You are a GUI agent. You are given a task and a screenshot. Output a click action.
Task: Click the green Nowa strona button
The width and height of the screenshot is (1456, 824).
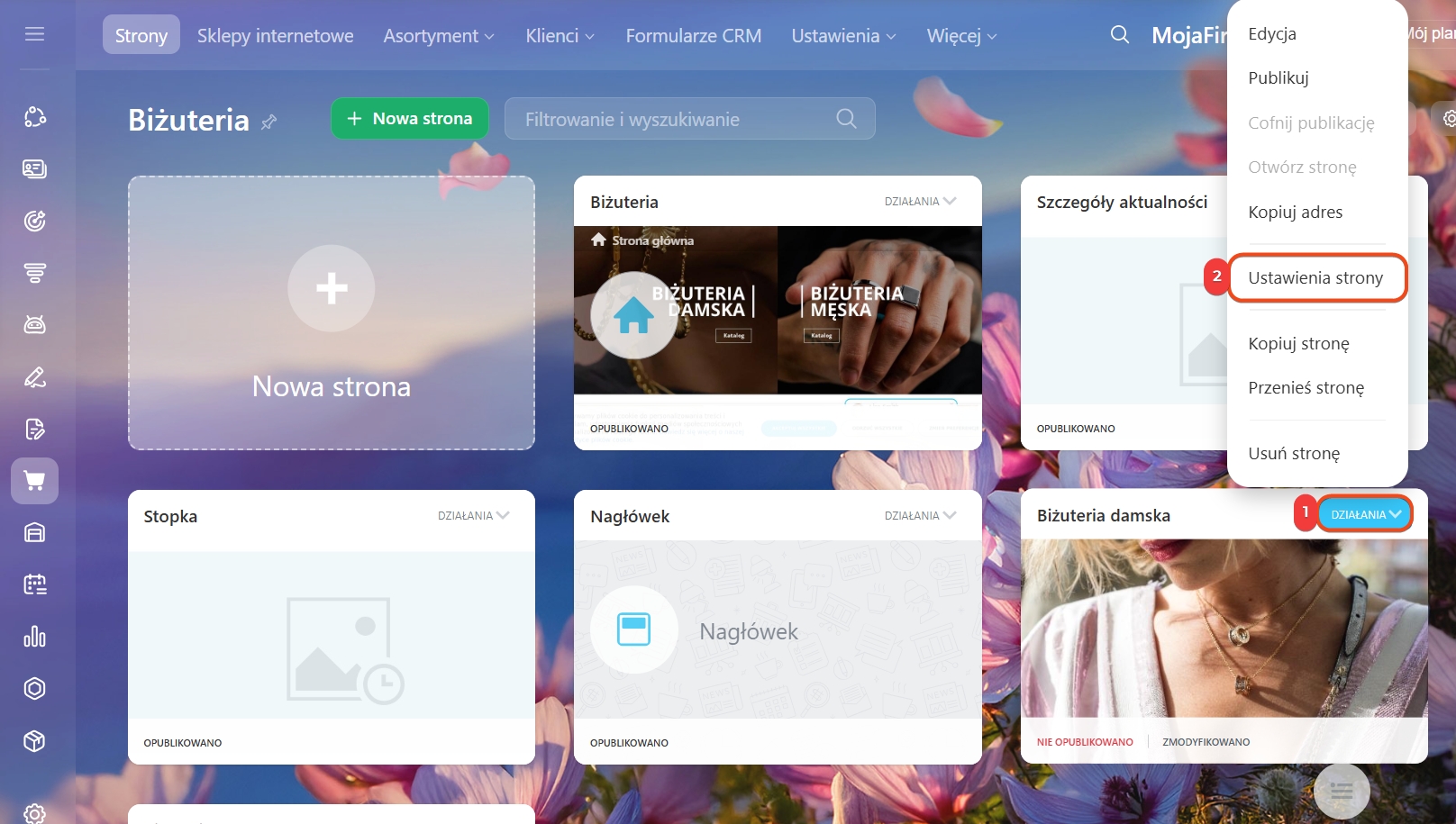410,119
